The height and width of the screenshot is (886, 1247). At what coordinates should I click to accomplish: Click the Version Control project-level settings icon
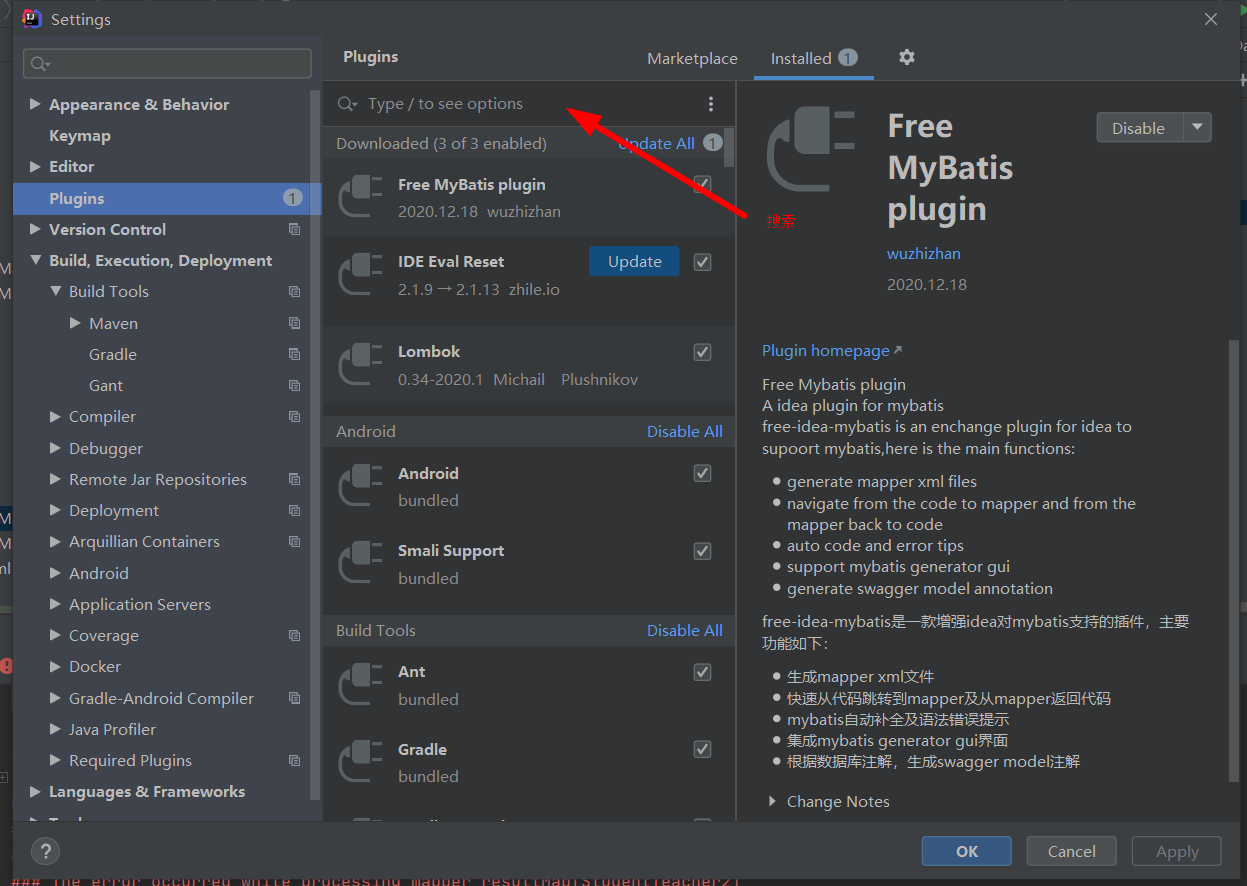coord(294,229)
